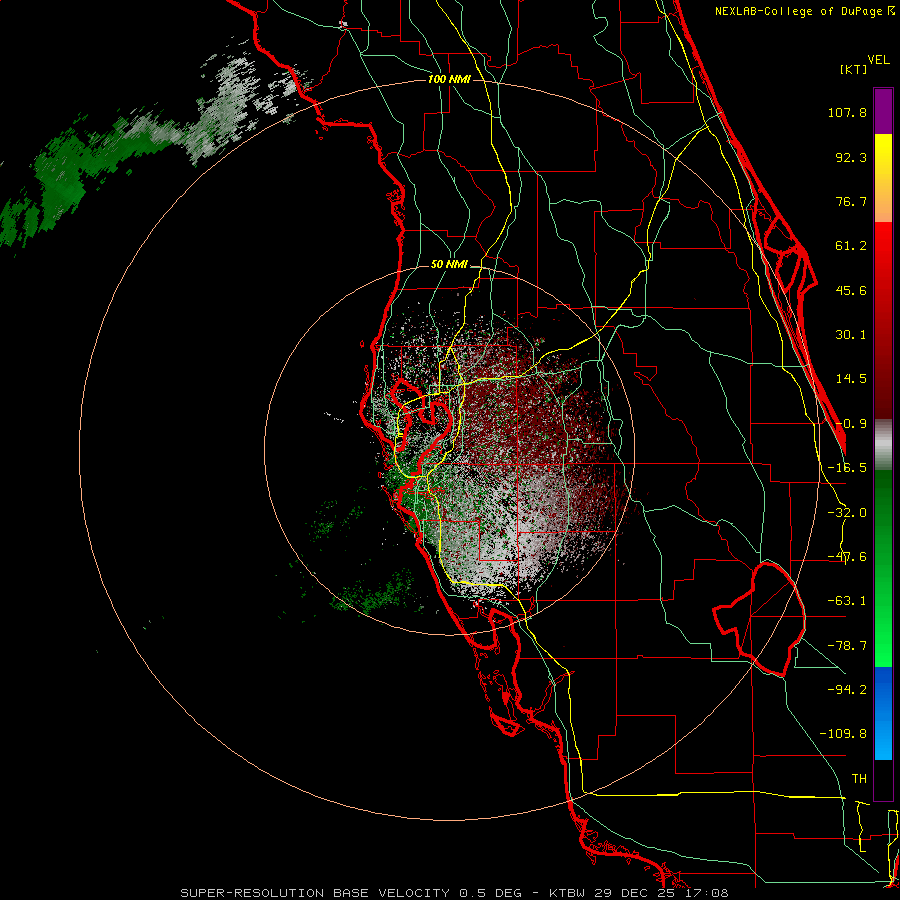Click the 50 NMI range ring label
The image size is (900, 900).
(449, 265)
